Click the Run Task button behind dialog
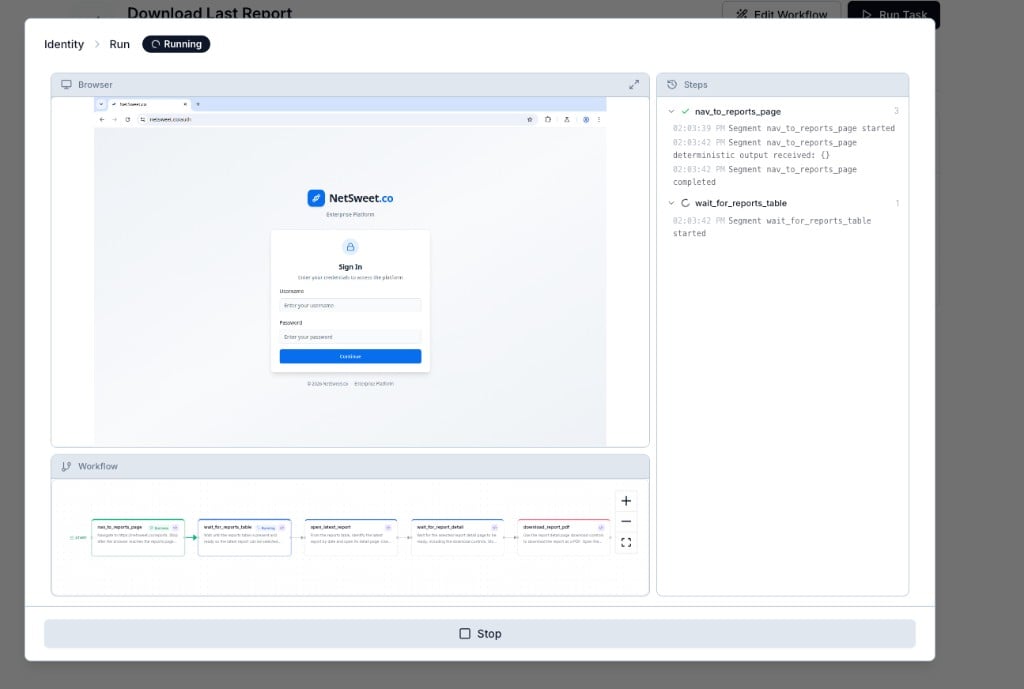Screen dimensions: 1024x689 894,14
